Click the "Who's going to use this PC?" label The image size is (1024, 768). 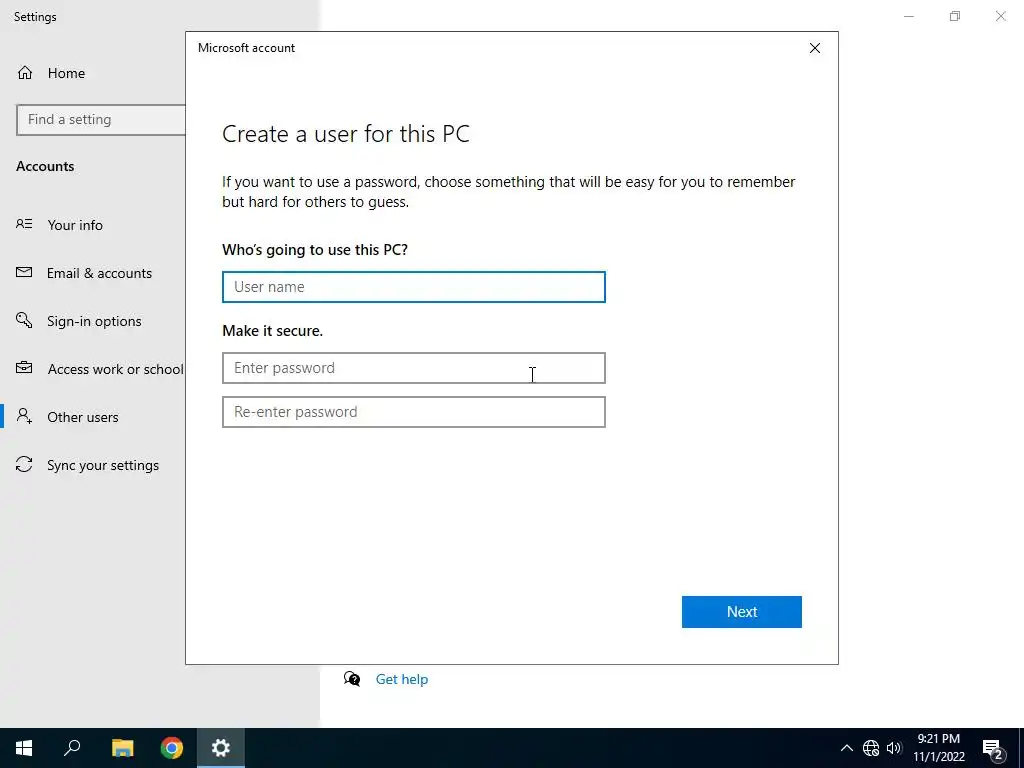pyautogui.click(x=315, y=249)
